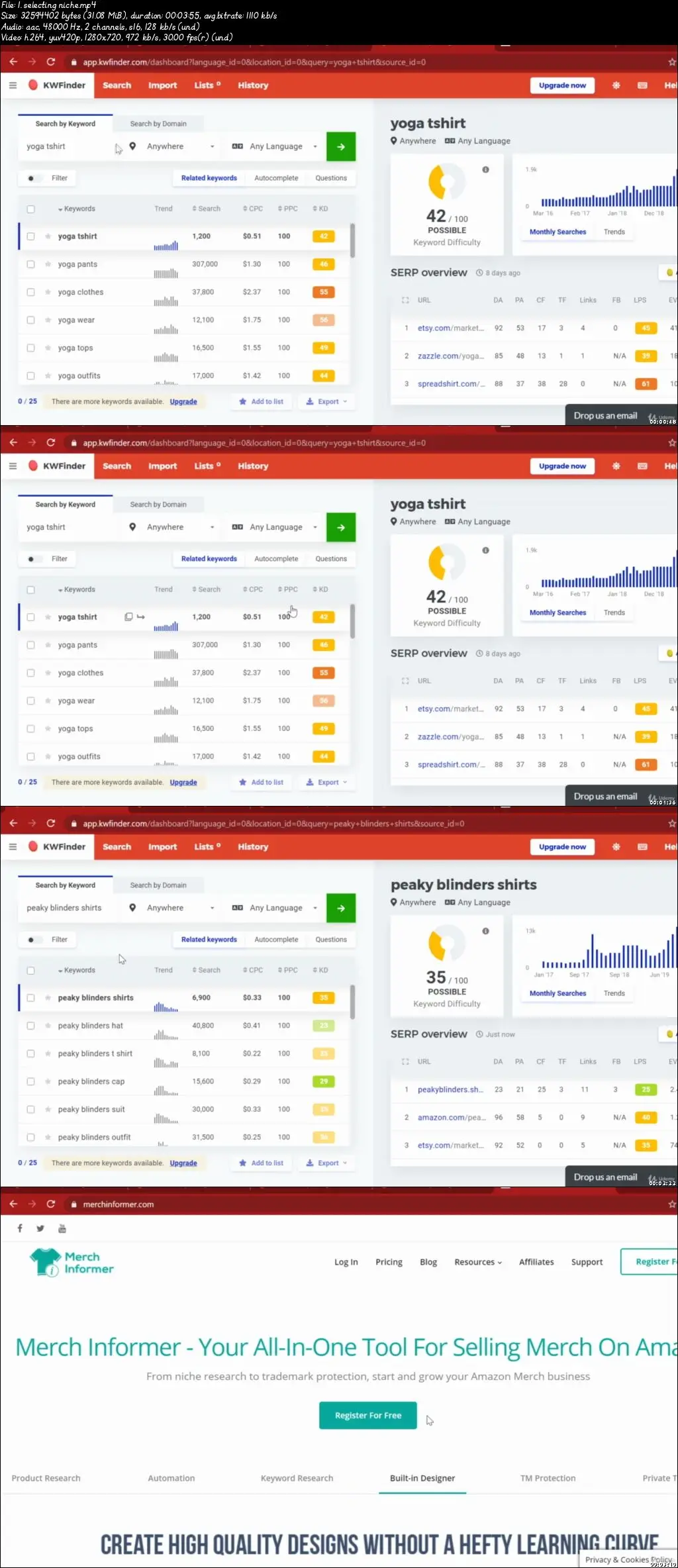Open Any Language dropdown beside peaky blinders query
Viewport: 678px width, 1568px height.
pyautogui.click(x=275, y=908)
